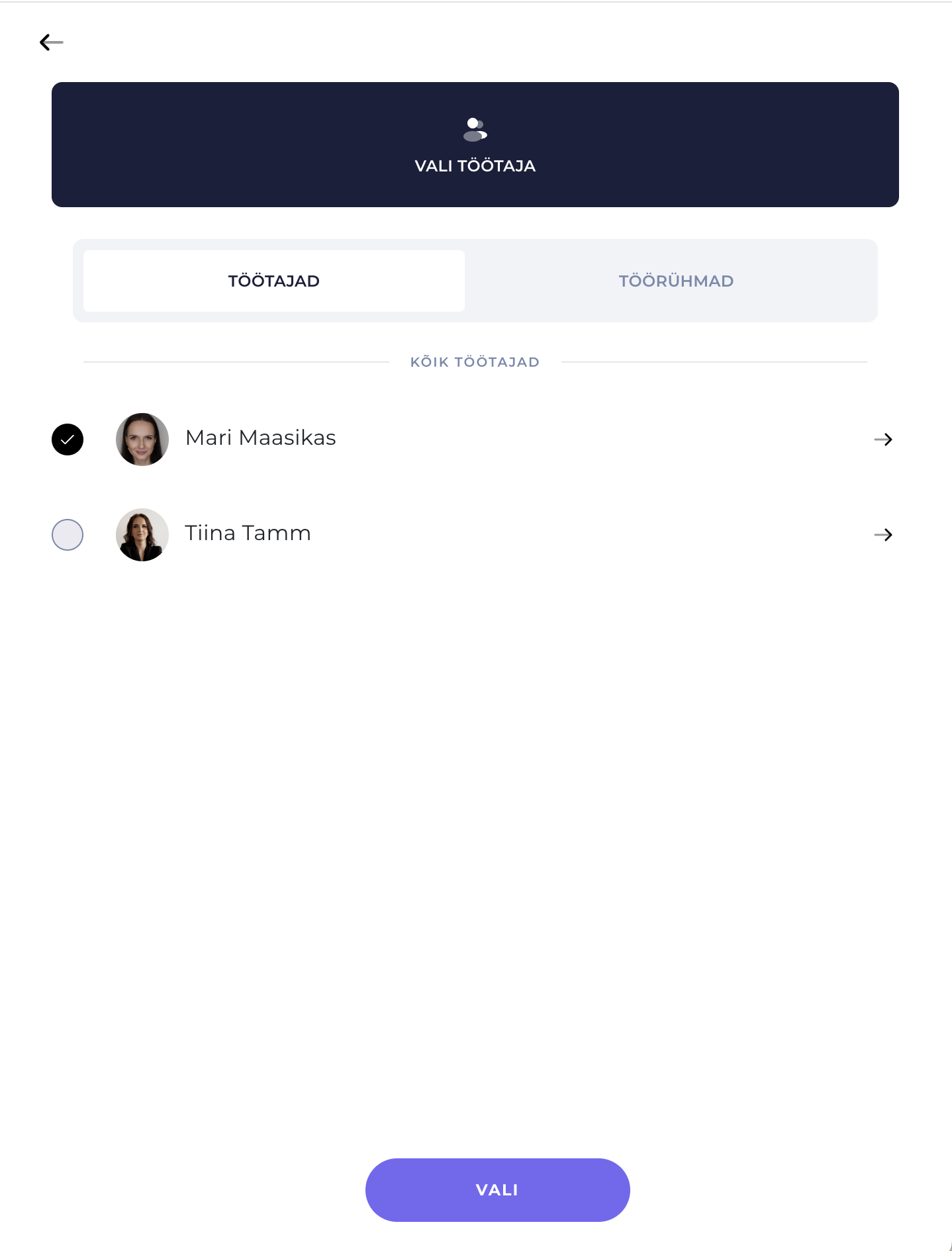Select Tiina Tamm with the empty circle
The width and height of the screenshot is (952, 1251).
click(68, 535)
